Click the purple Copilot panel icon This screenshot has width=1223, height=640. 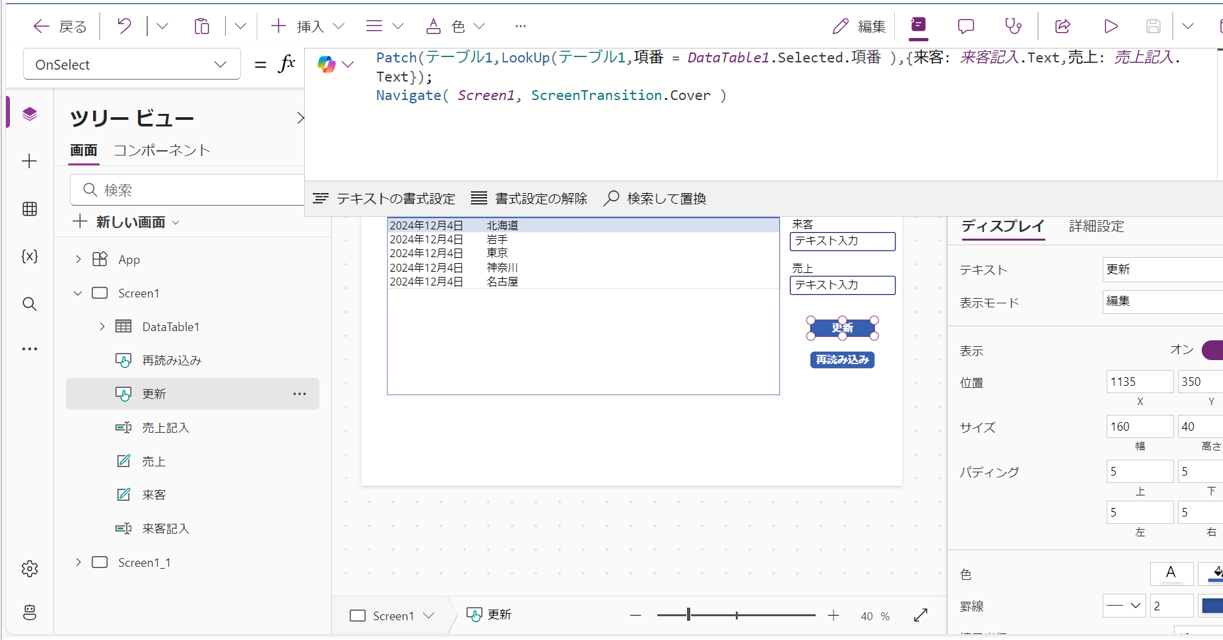(x=918, y=26)
